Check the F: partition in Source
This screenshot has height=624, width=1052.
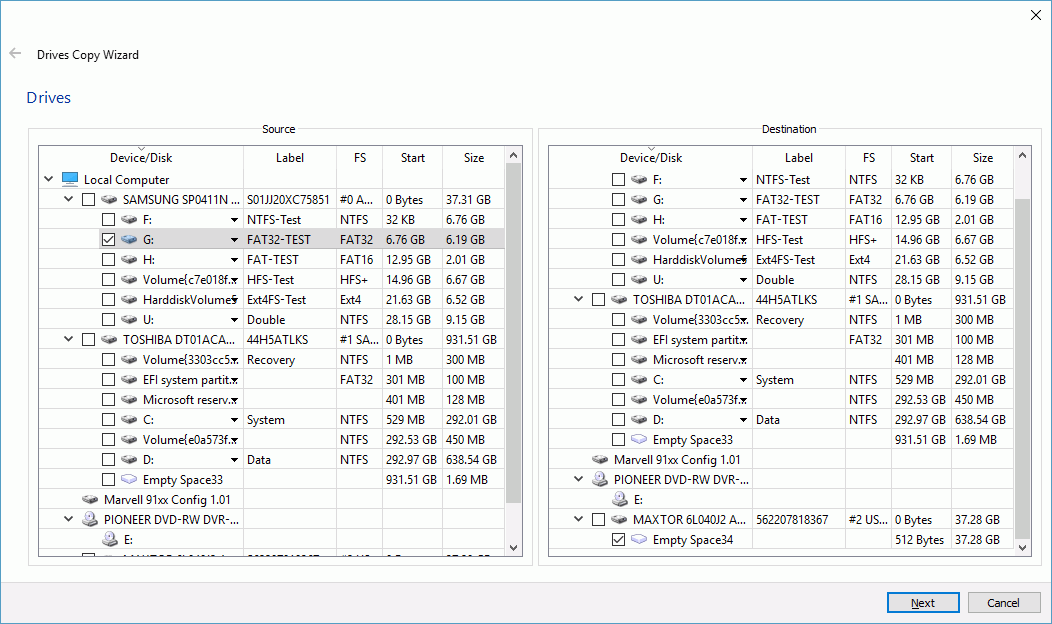point(109,219)
